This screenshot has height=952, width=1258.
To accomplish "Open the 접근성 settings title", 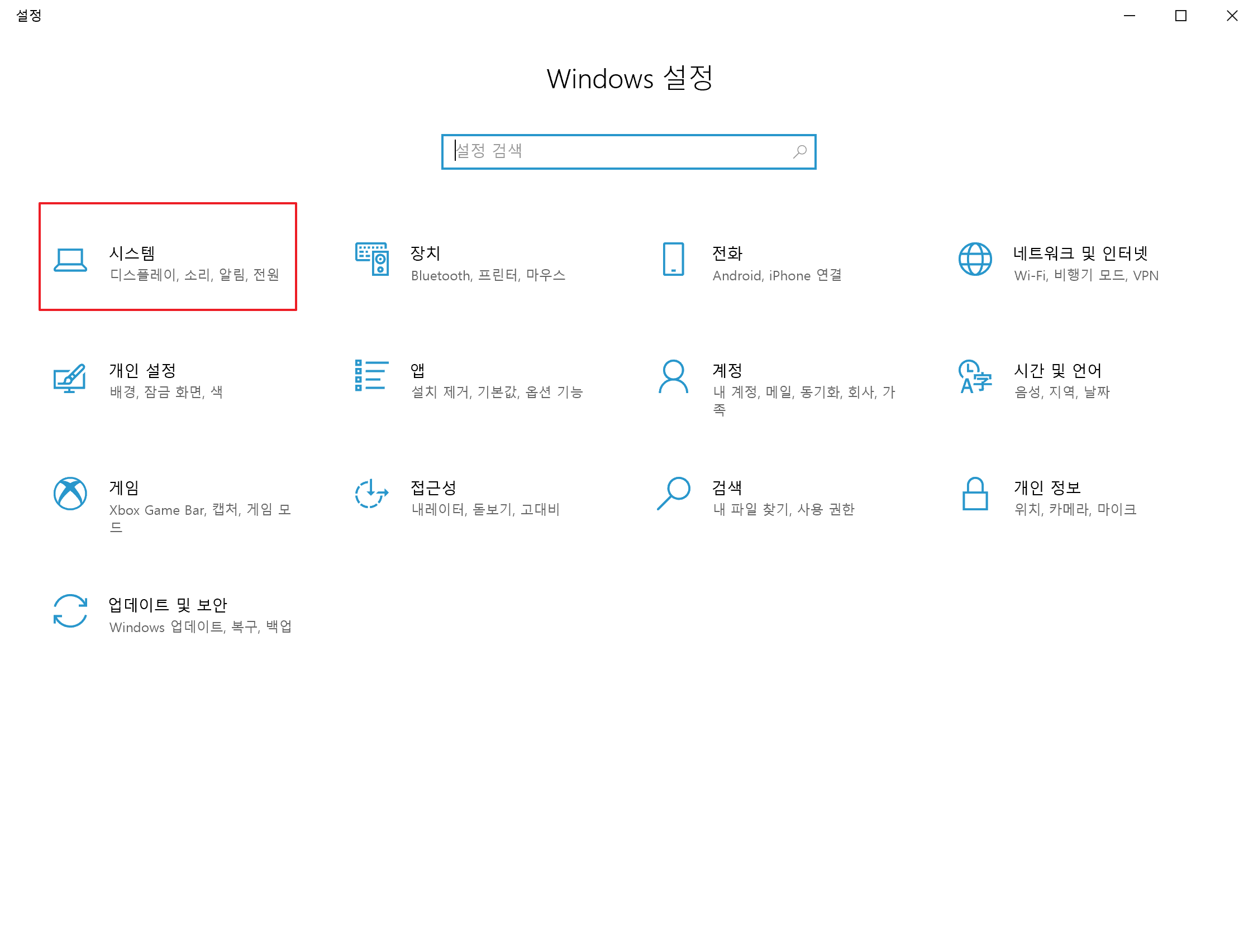I will point(433,487).
